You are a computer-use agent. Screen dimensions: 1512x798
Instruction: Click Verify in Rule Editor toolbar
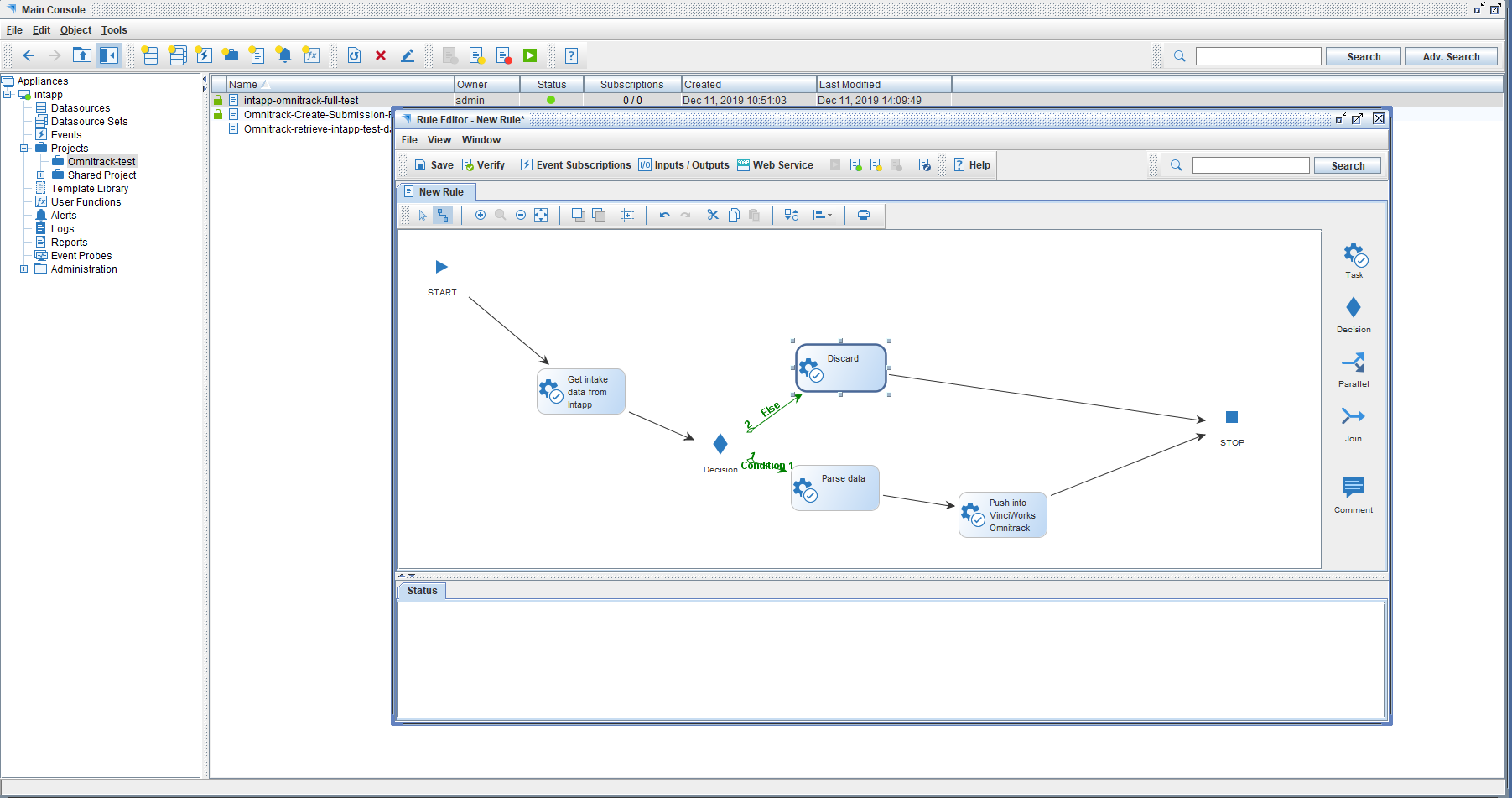tap(483, 165)
